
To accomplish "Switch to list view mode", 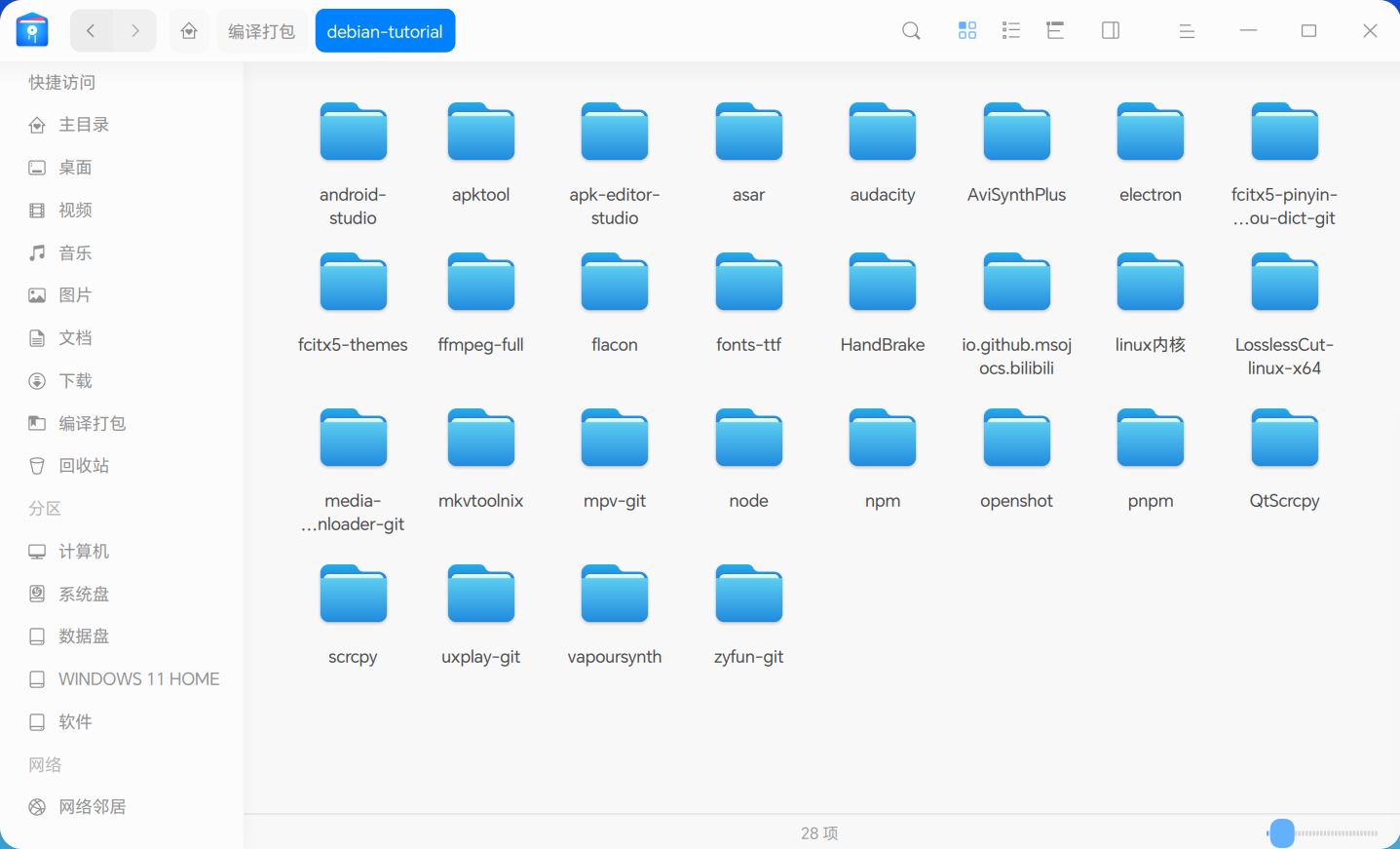I will [x=1011, y=31].
